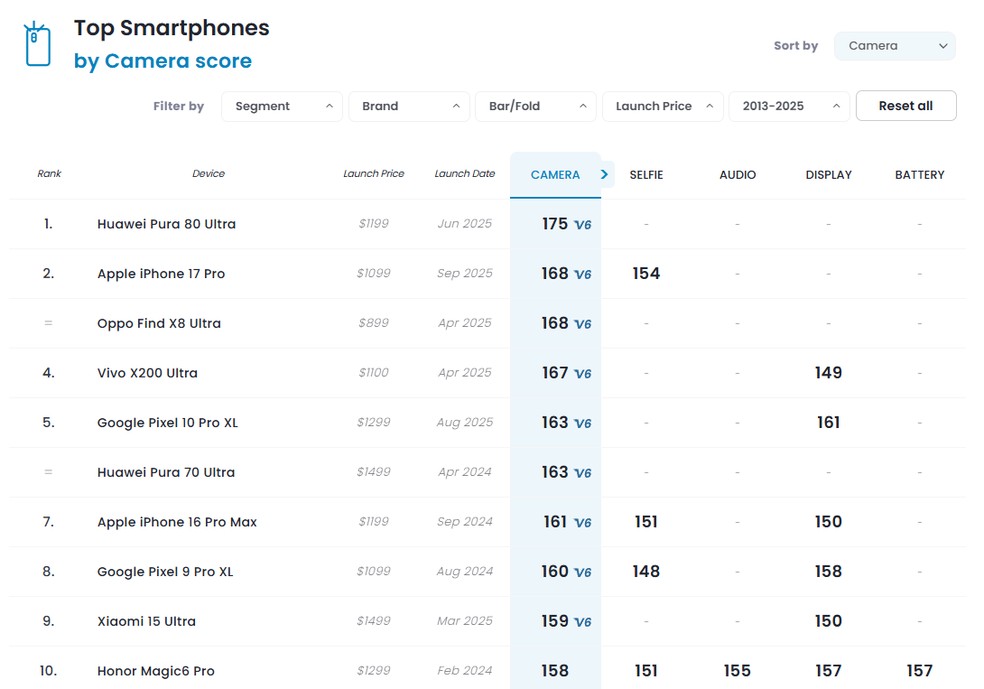This screenshot has height=689, width=984.
Task: Open Huawei Pura 80 Ultra device link
Action: (x=166, y=224)
